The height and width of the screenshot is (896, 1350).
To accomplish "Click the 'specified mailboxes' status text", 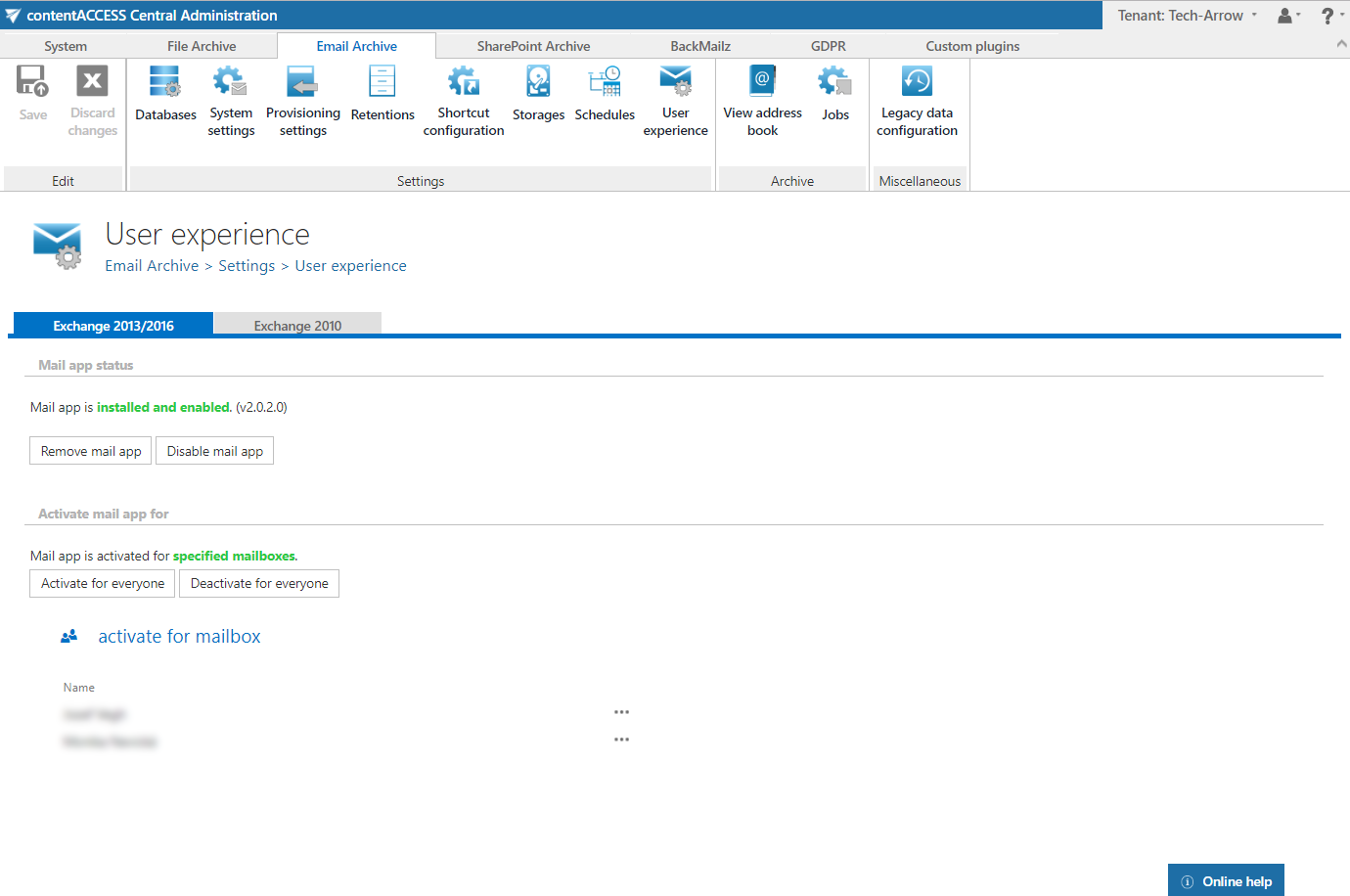I will click(235, 556).
